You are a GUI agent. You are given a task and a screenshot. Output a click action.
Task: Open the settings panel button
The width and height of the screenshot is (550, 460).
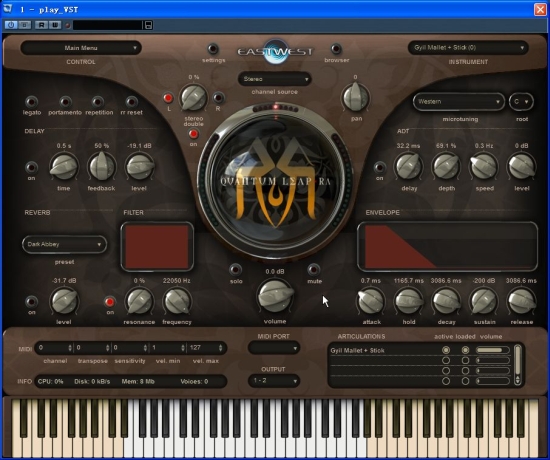tap(213, 49)
